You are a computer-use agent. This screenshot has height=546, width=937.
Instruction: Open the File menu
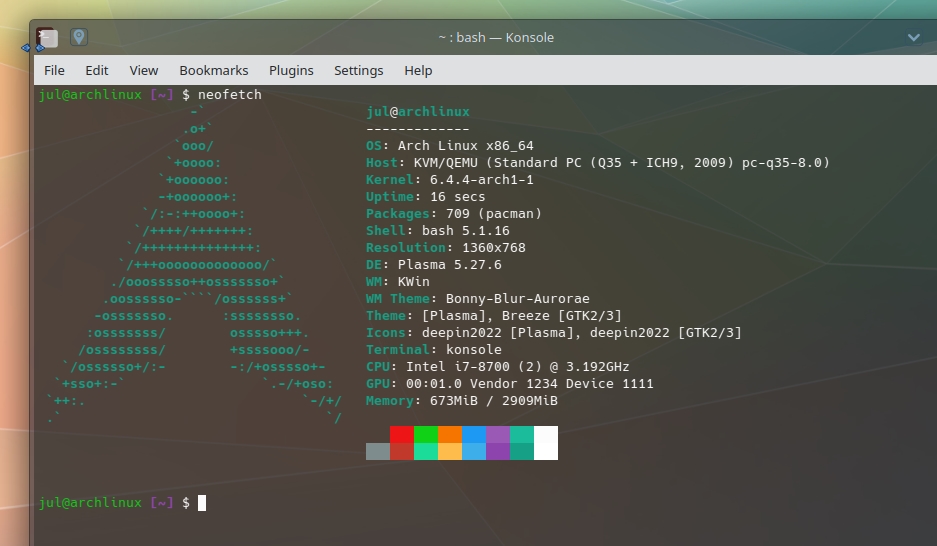click(x=55, y=70)
